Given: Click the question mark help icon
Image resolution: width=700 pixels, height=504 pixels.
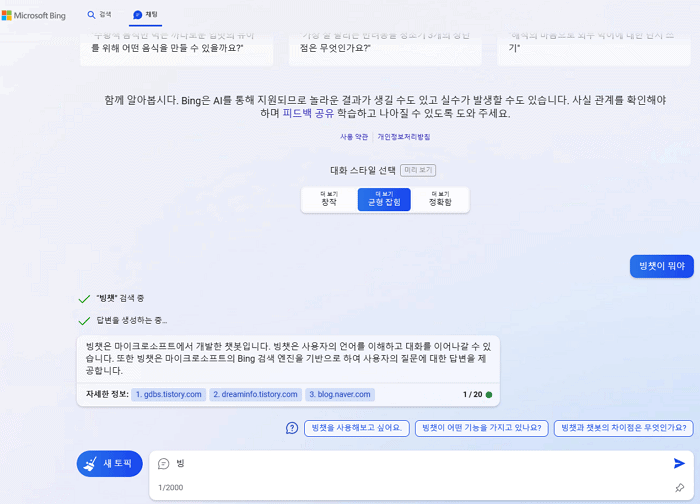Looking at the screenshot, I should tap(292, 428).
